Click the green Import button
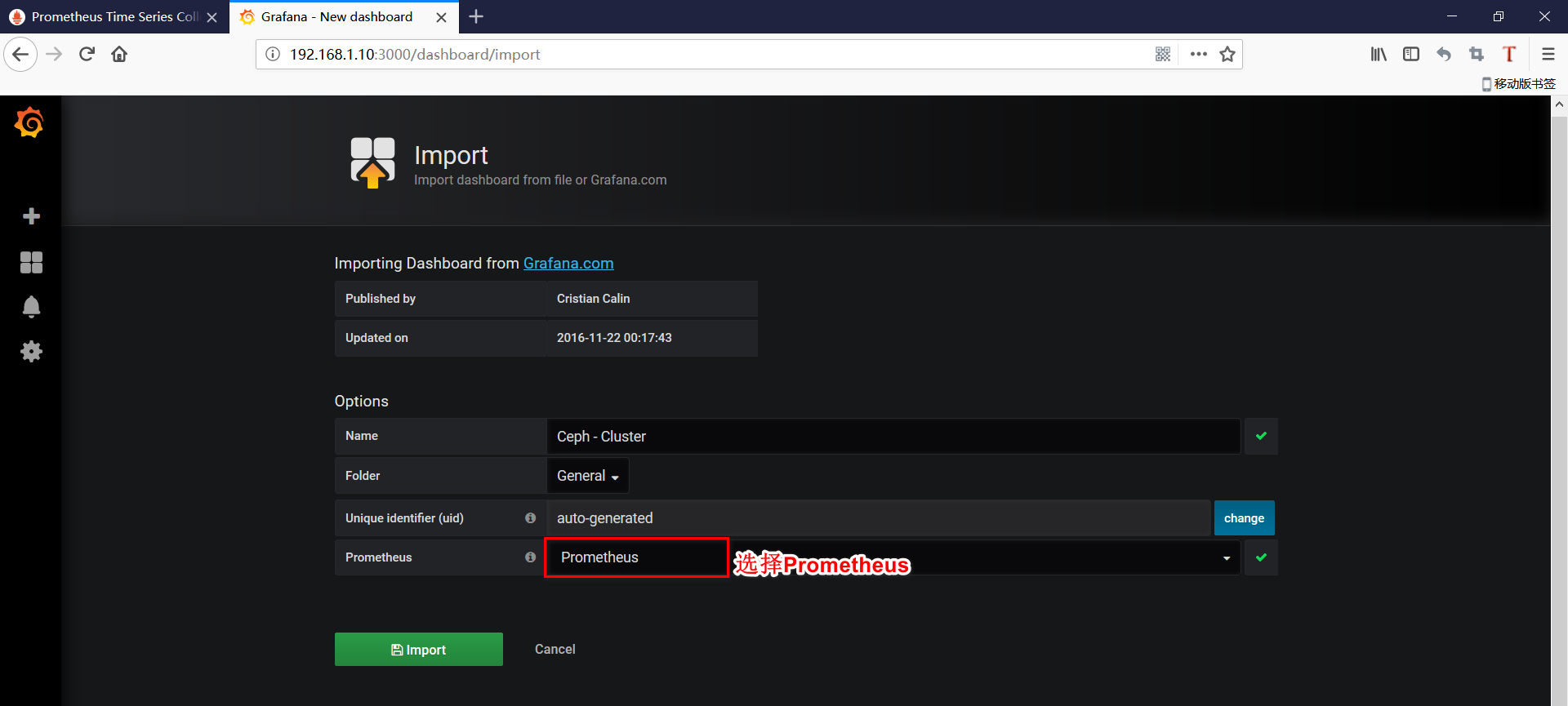1568x706 pixels. pyautogui.click(x=418, y=650)
